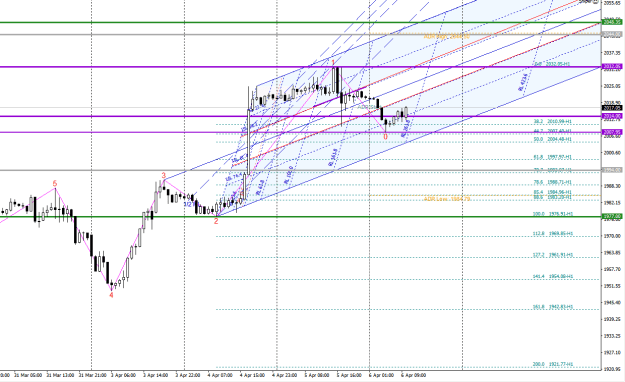Viewport: 625px width, 382px height.
Task: Click the wave label 2 on the green line
Action: [216, 221]
